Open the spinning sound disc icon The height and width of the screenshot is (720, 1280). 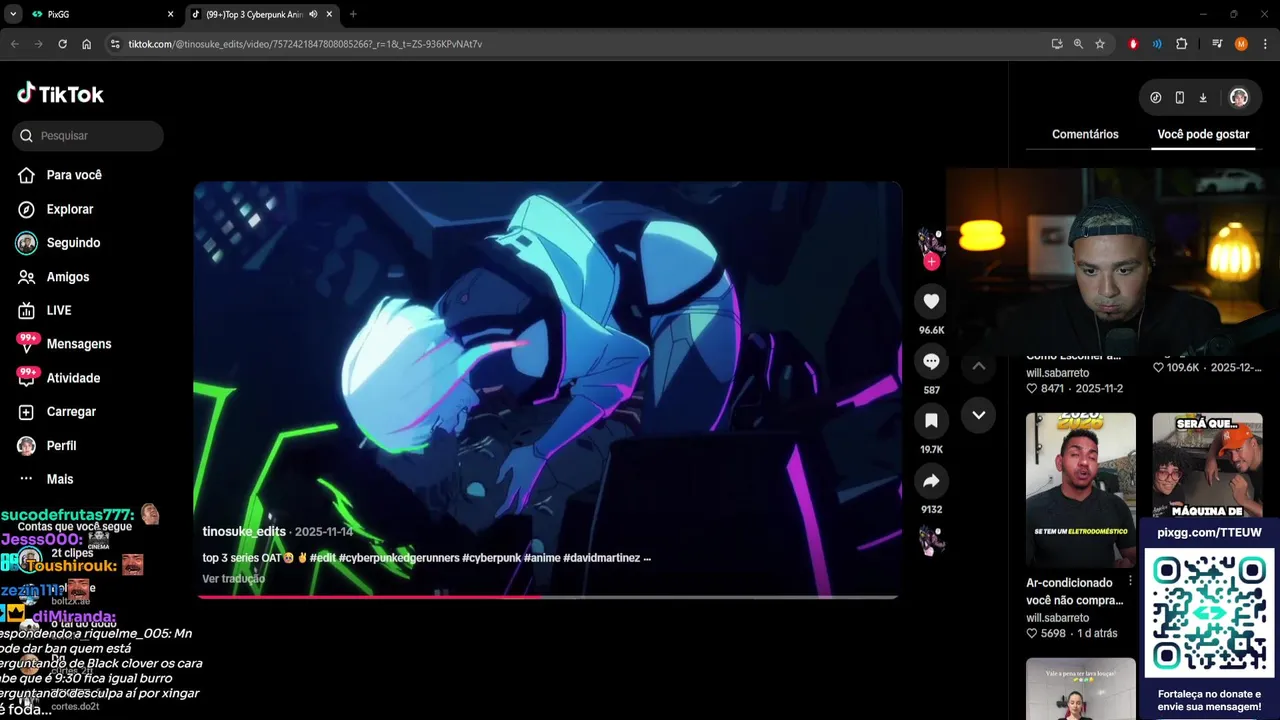pyautogui.click(x=931, y=541)
